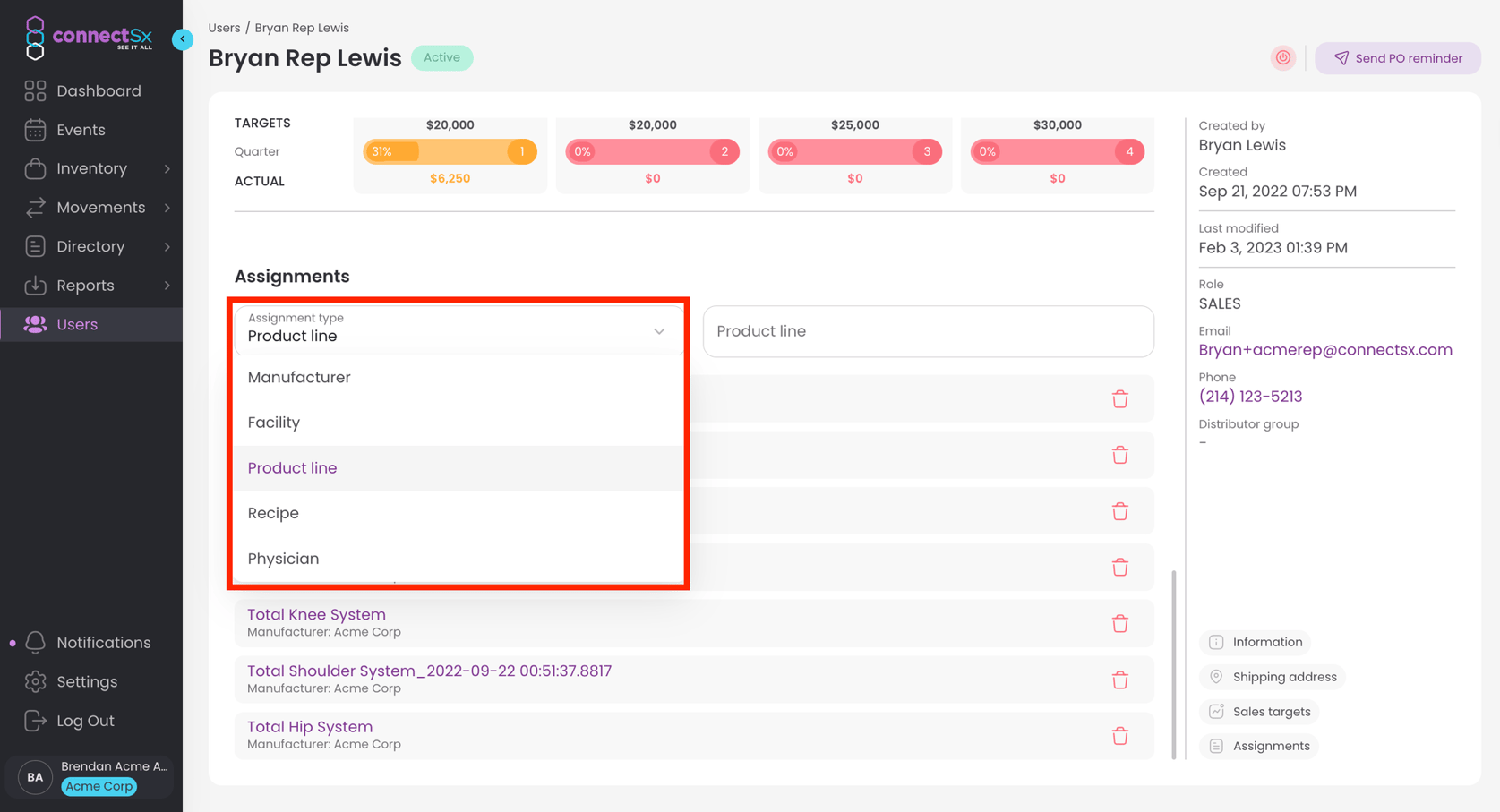Click the Send PO reminder button
Screen dimensions: 1500x812
(1397, 57)
